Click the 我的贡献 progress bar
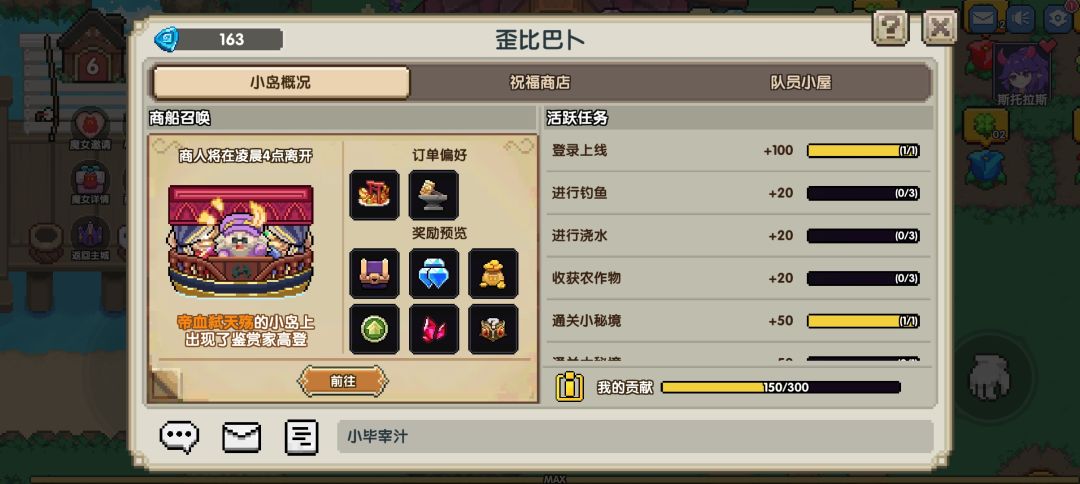 click(x=780, y=387)
